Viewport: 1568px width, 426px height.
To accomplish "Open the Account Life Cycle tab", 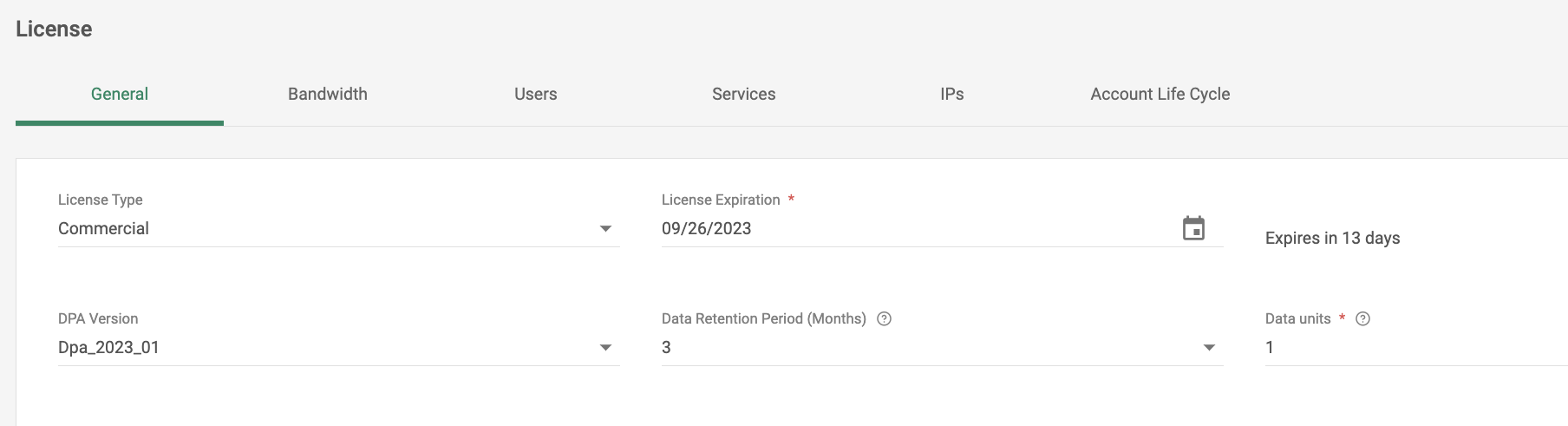I will click(x=1160, y=95).
